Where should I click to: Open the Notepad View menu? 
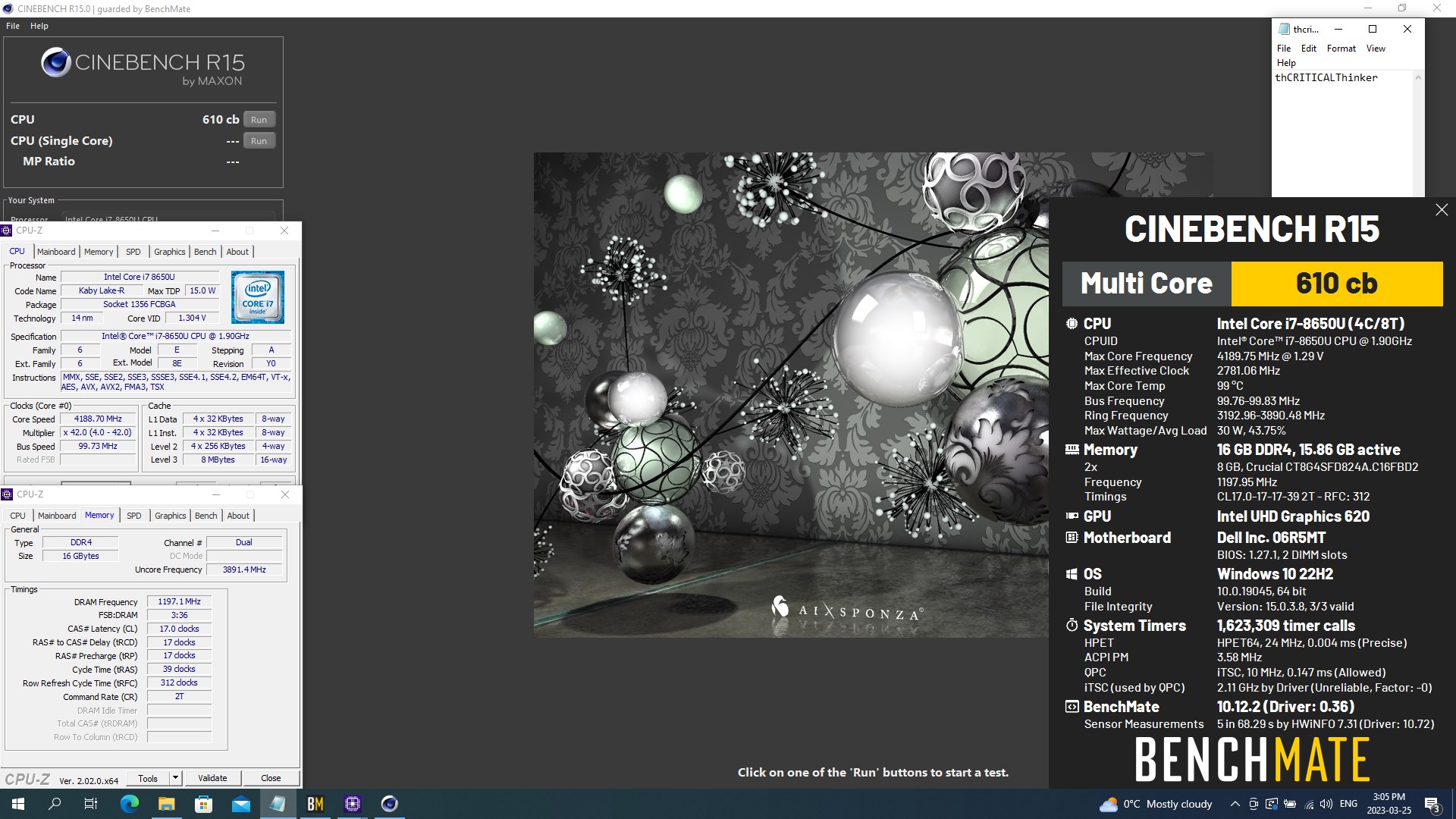[x=1376, y=49]
